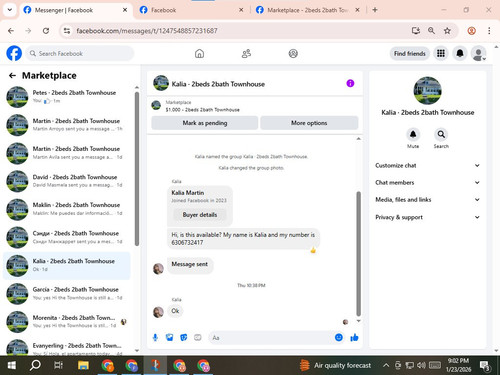Open Сандя - 2beds 2bath Townhouse conversation
500x375 pixels.
point(67,237)
